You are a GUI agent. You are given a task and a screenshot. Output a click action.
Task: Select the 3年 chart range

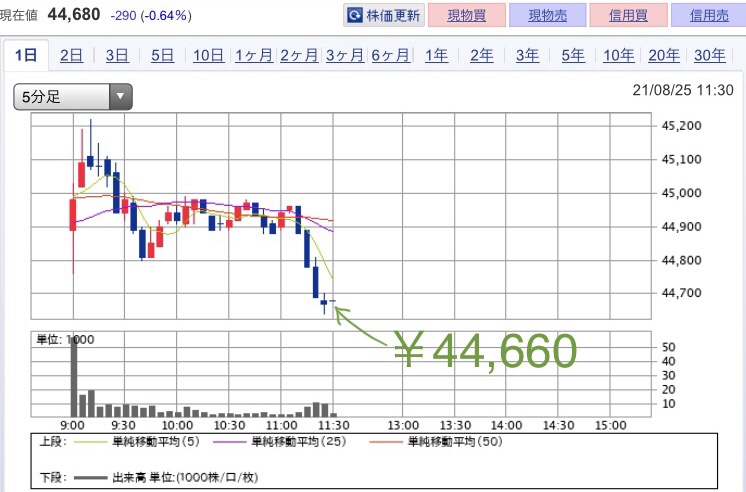tap(528, 56)
